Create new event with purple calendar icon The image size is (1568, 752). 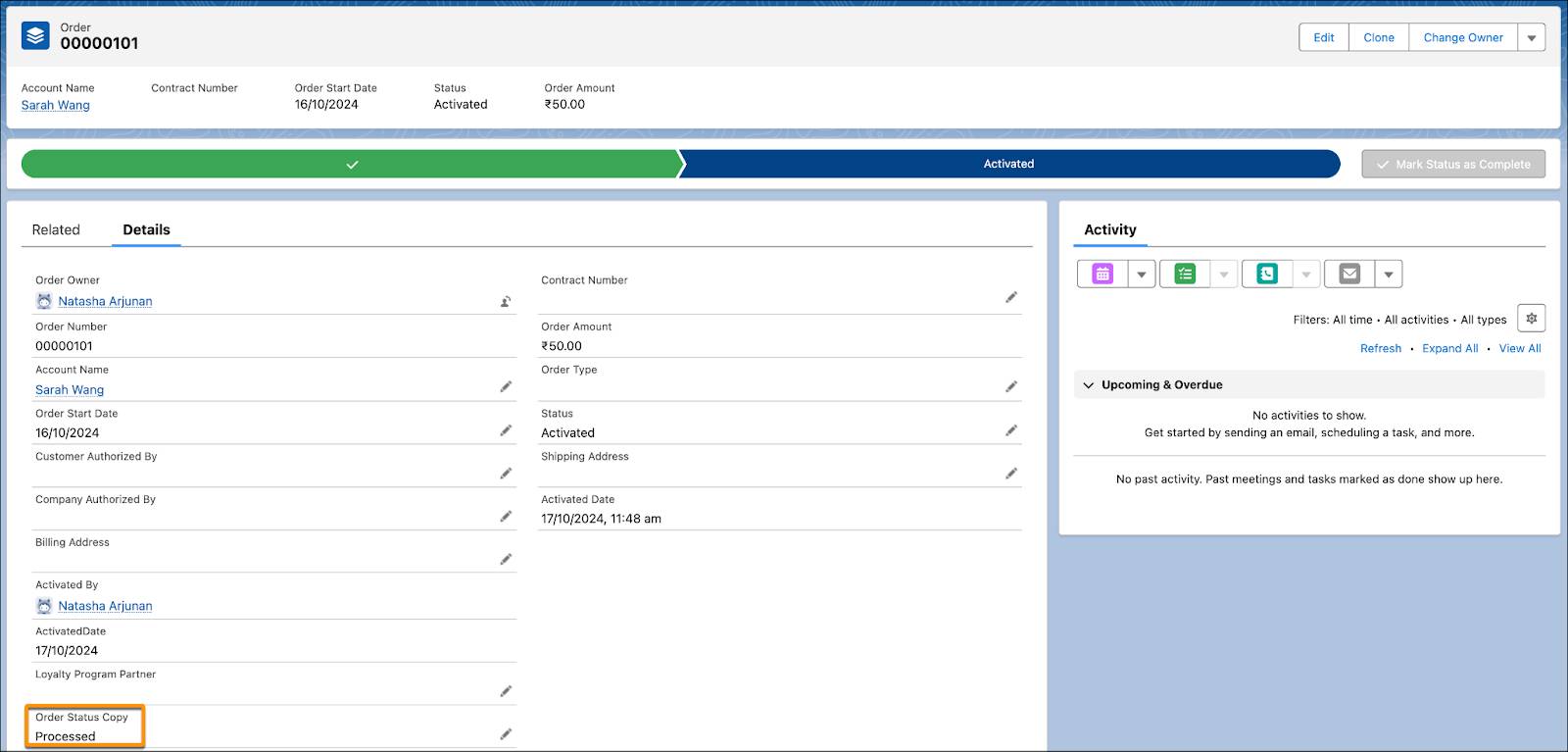pos(1102,274)
